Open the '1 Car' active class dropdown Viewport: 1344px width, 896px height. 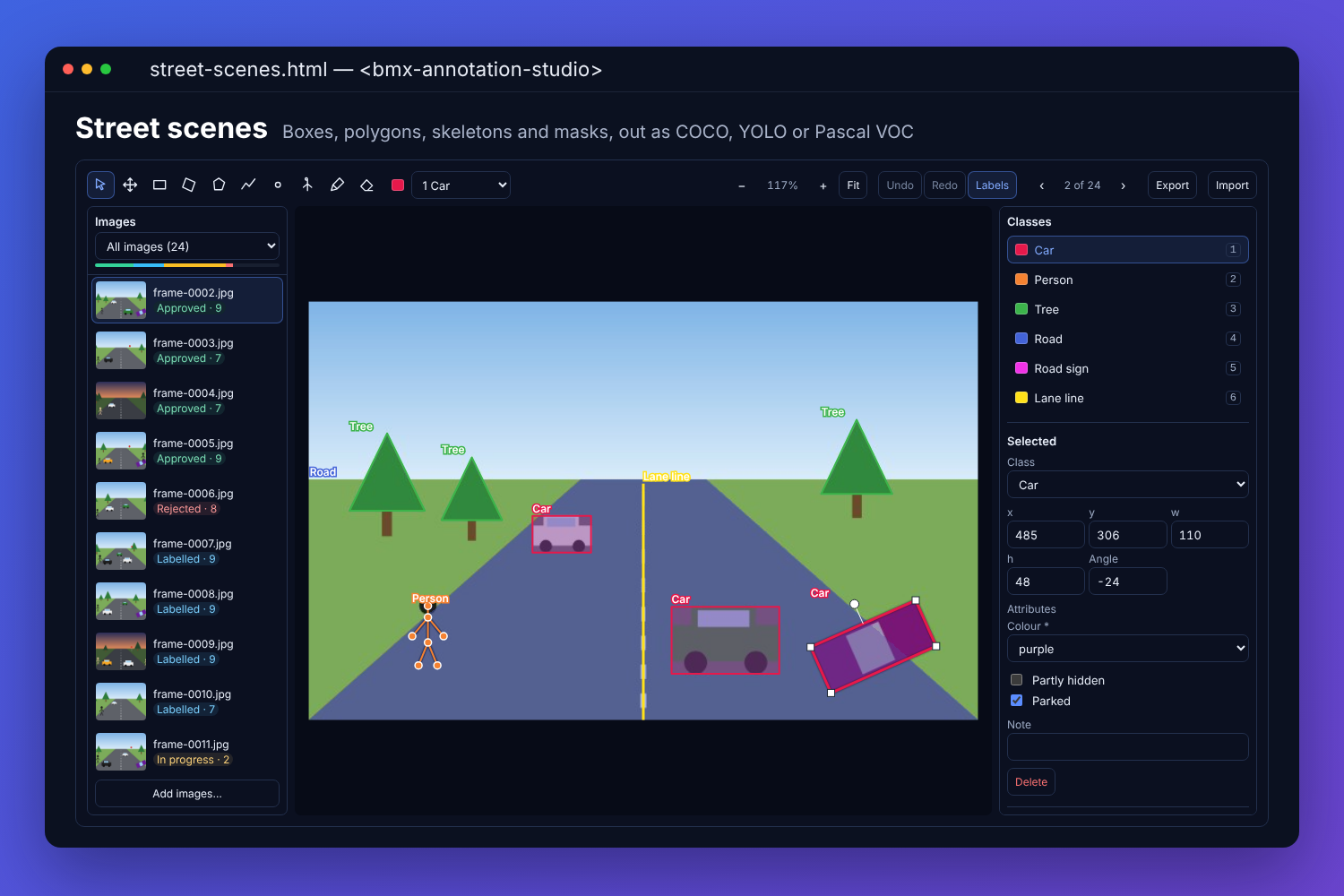pyautogui.click(x=461, y=185)
